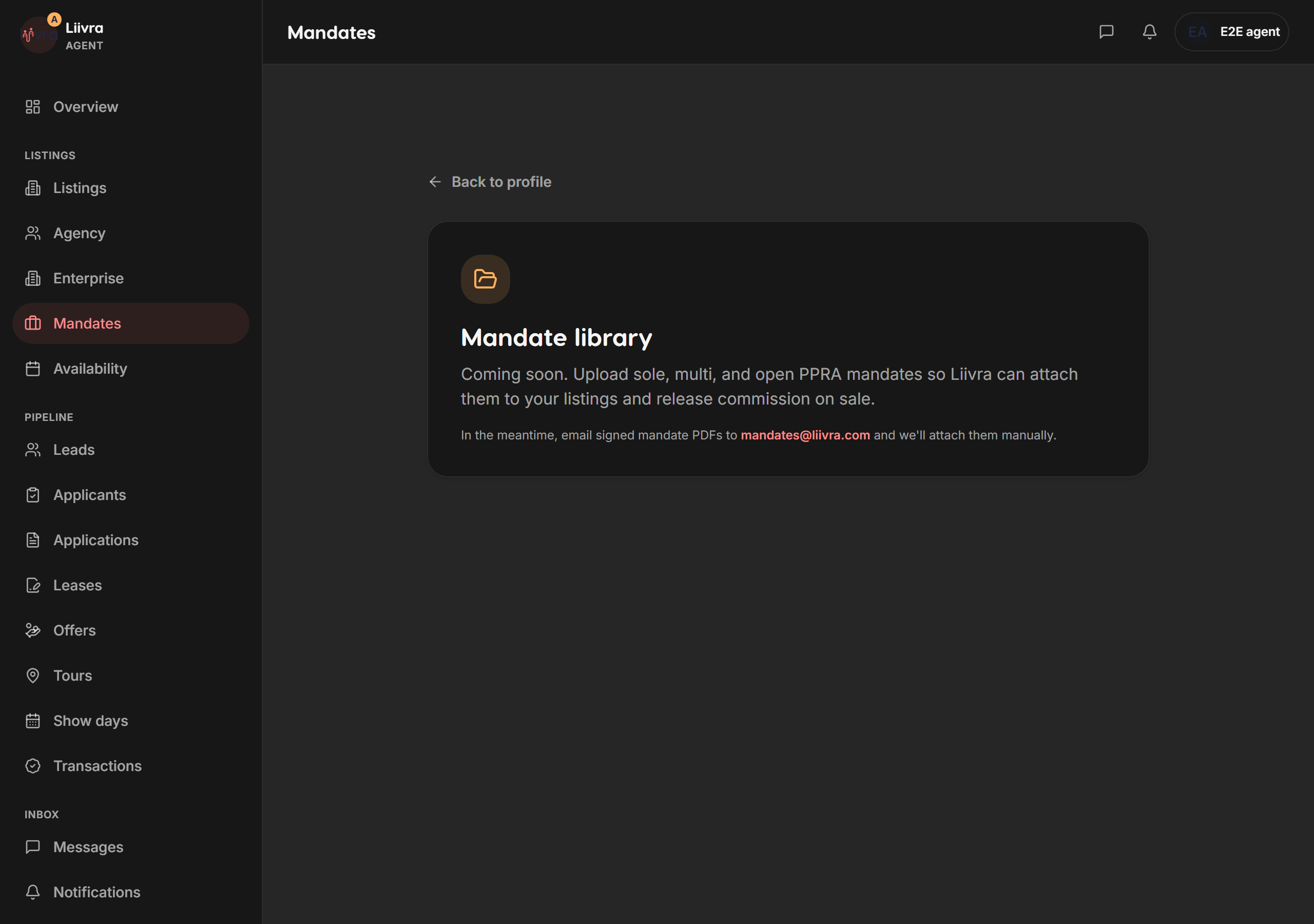Image resolution: width=1314 pixels, height=924 pixels.
Task: Select Agency in the sidebar
Action: tap(131, 234)
